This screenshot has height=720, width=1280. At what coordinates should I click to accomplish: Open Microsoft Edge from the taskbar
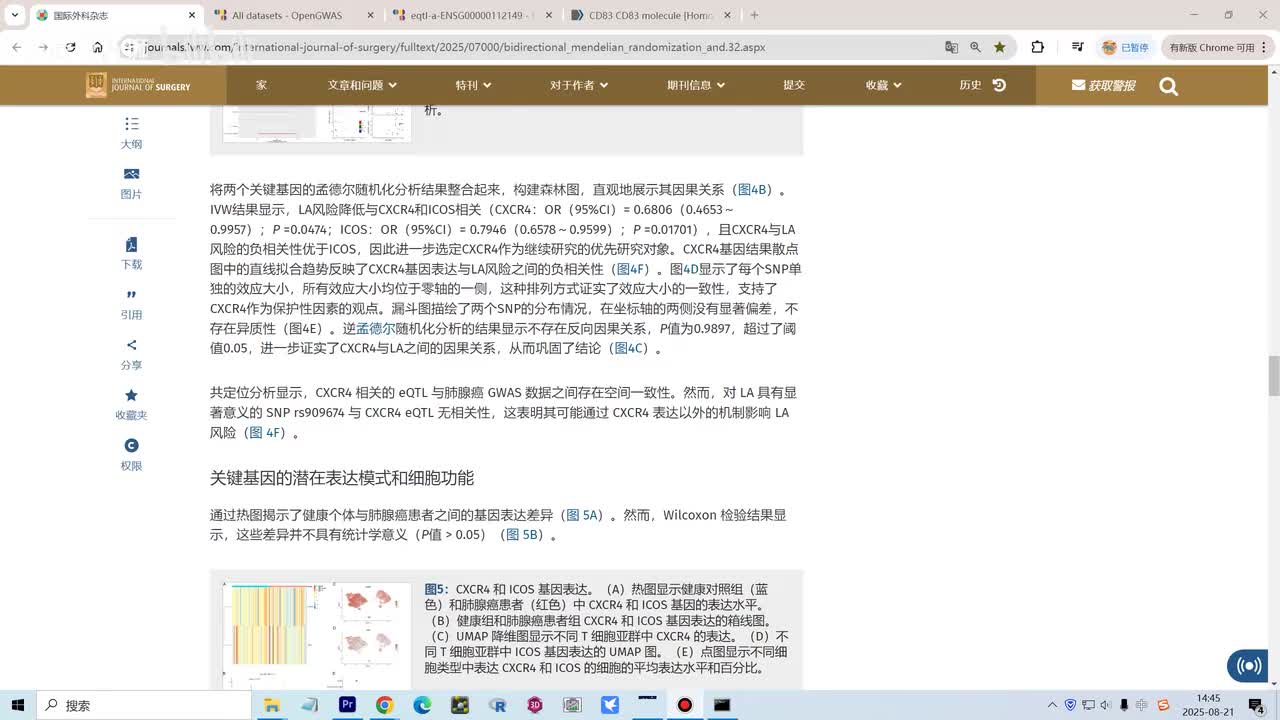click(x=422, y=705)
